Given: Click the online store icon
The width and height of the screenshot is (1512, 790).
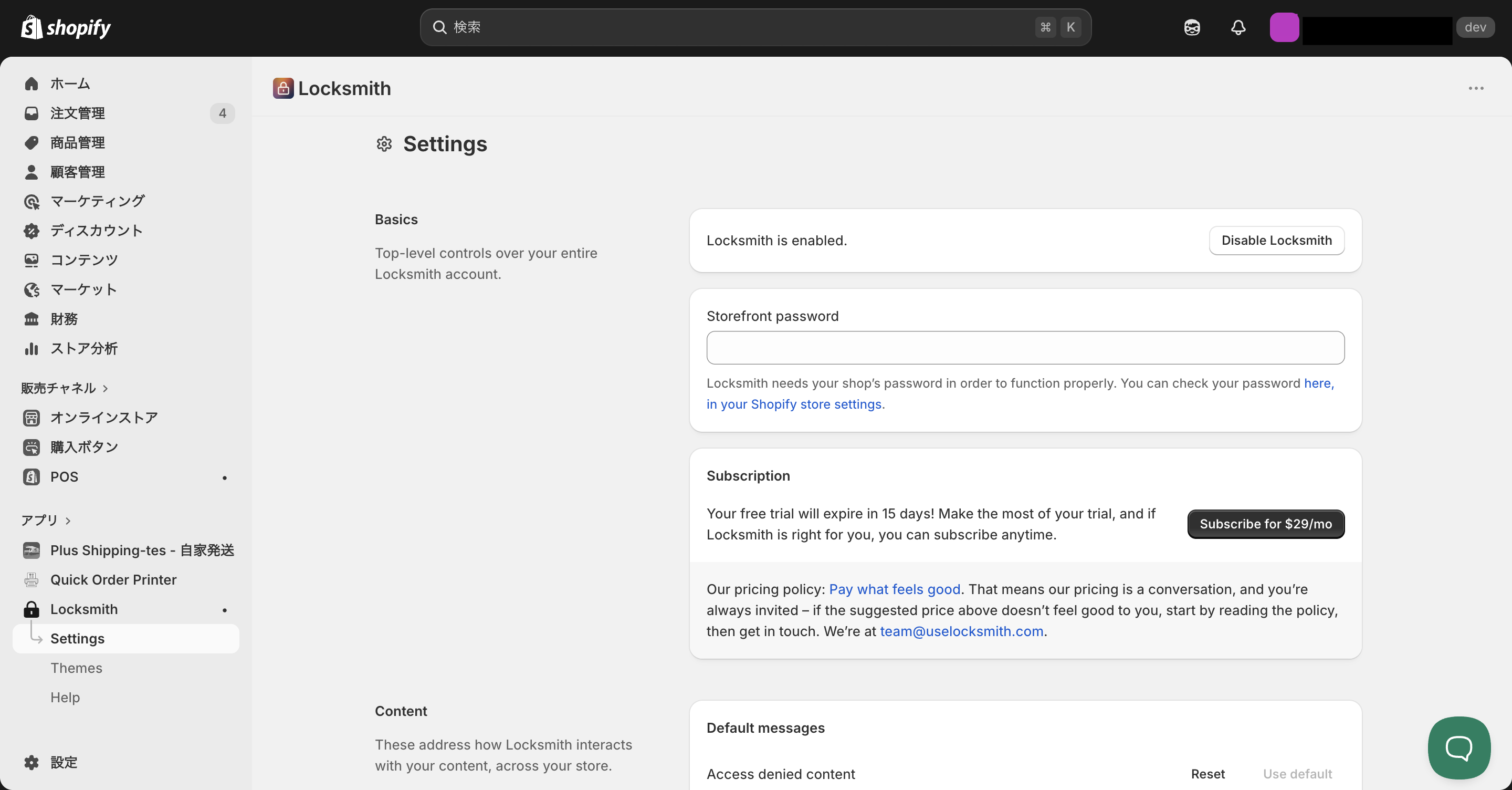Looking at the screenshot, I should tap(31, 418).
